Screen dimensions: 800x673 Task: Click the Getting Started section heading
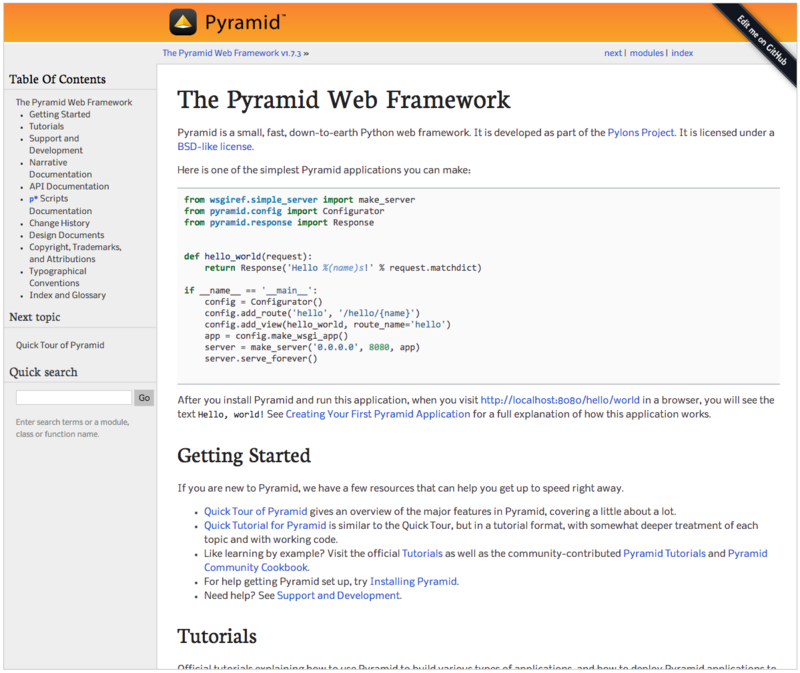coord(244,456)
